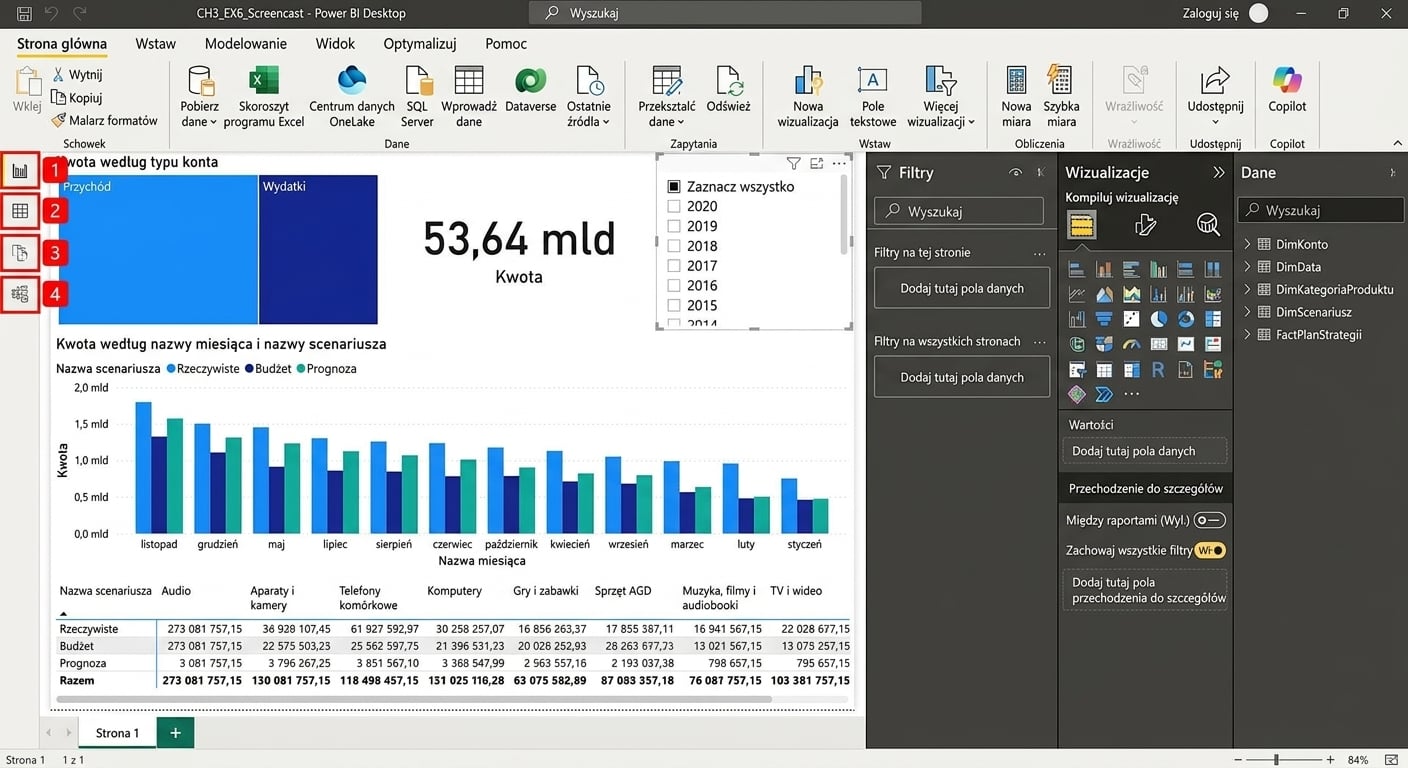Screen dimensions: 1408x768
Task: Open the Model view icon
Action: [x=20, y=294]
